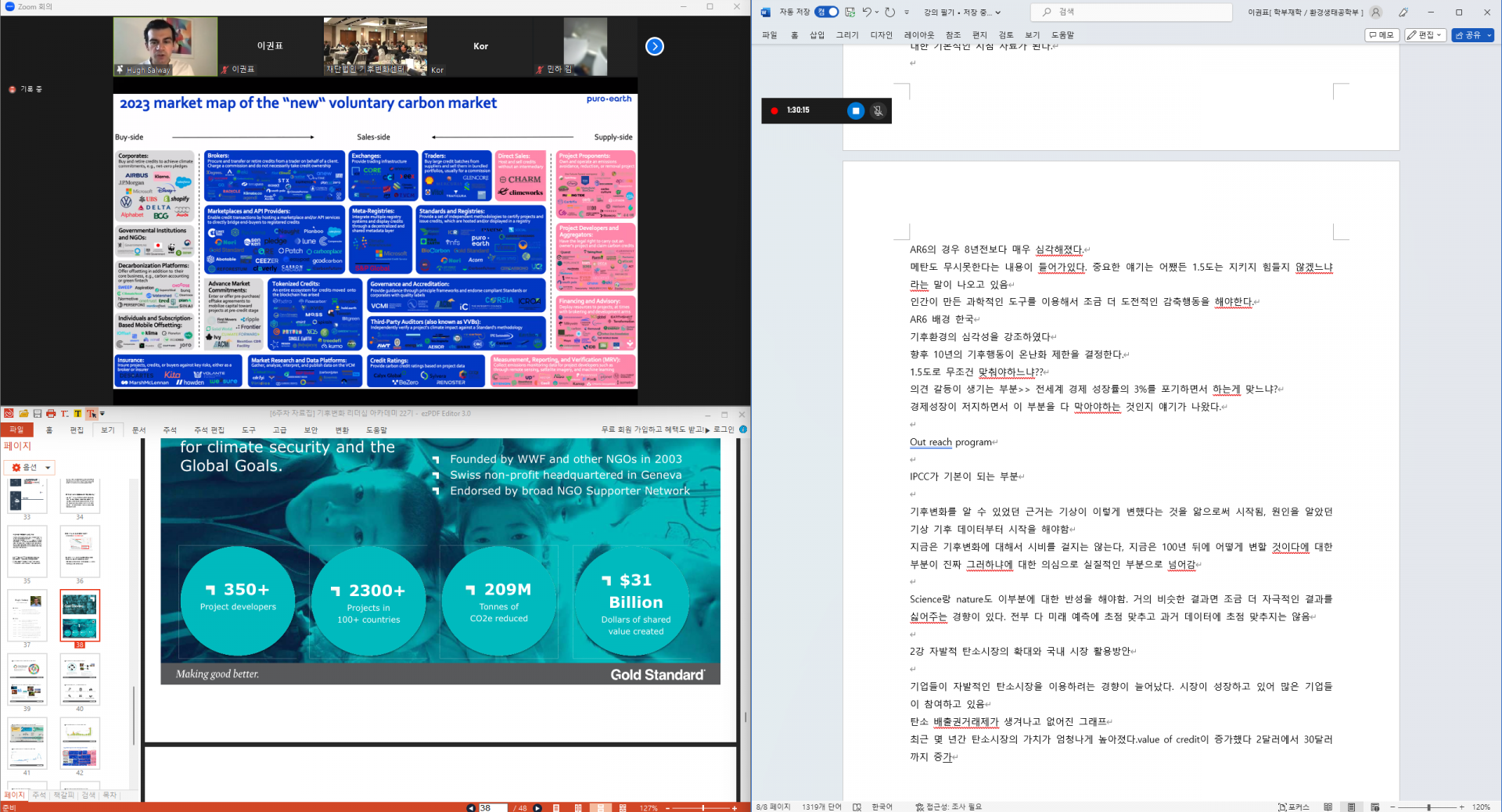Screen dimensions: 1502x812
Task: Open the 주석 menu tab in ezPDF
Action: pos(170,430)
